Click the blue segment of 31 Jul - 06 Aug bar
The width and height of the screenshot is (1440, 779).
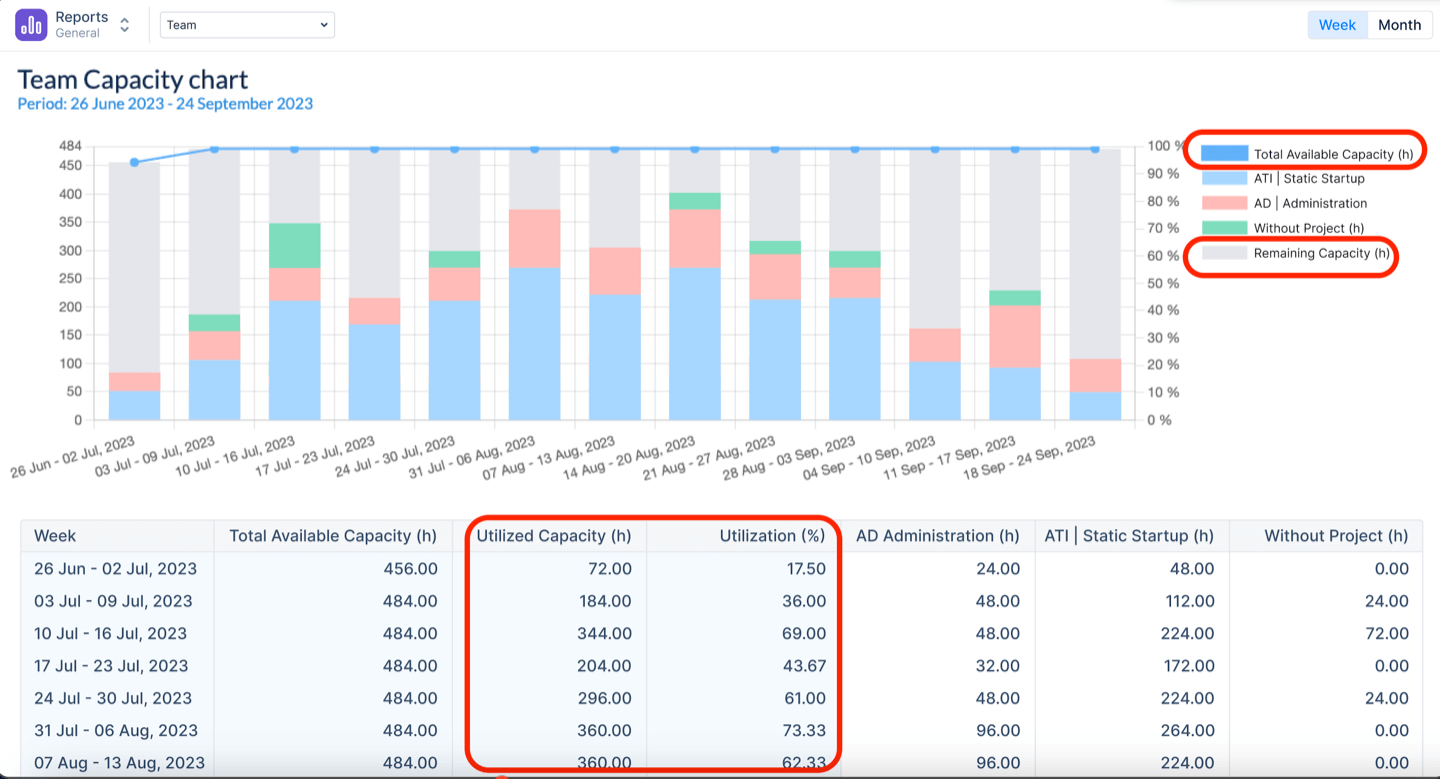click(534, 343)
